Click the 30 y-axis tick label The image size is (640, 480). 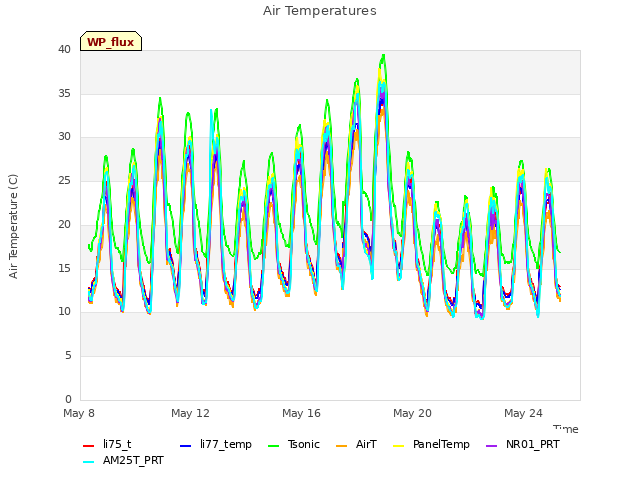click(x=64, y=137)
